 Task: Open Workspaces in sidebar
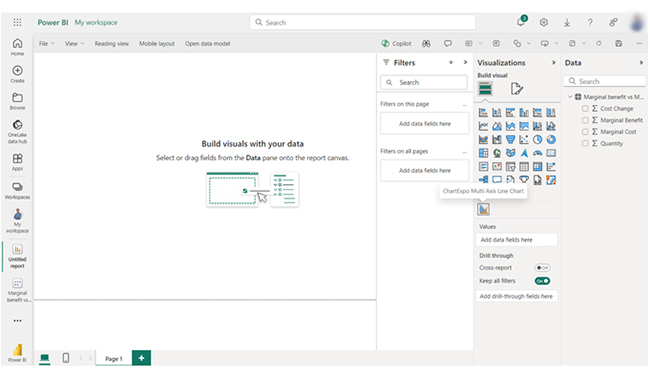[x=17, y=190]
